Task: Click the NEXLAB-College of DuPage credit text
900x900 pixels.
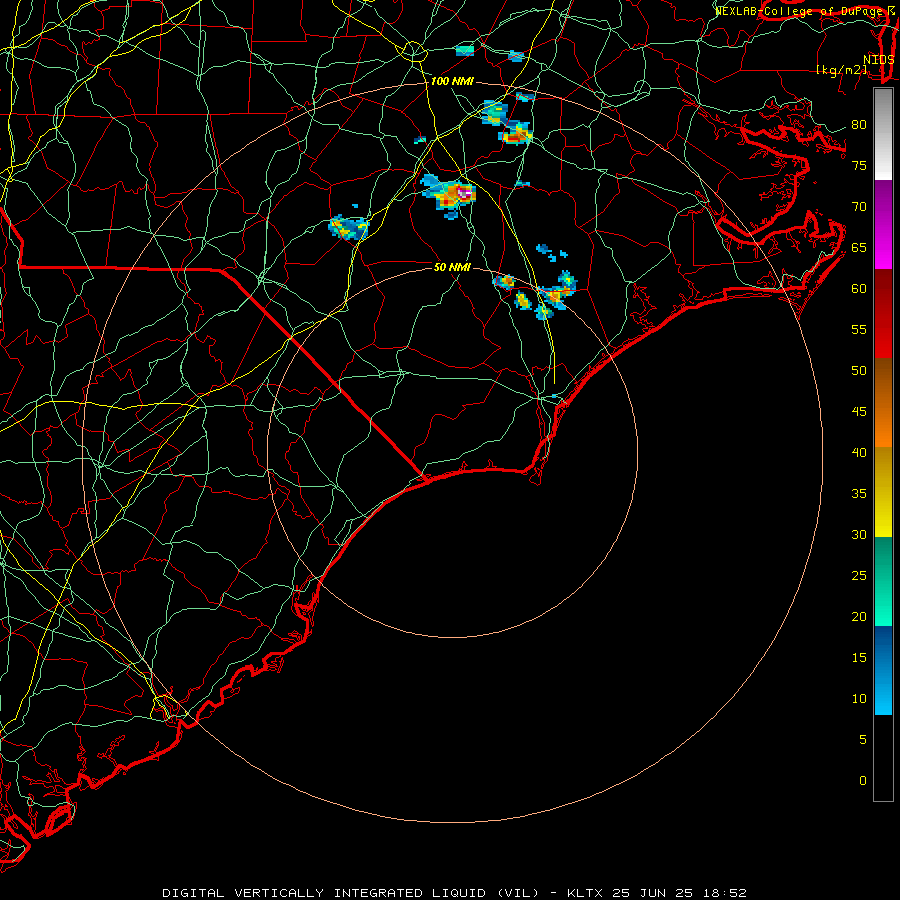Action: [801, 10]
